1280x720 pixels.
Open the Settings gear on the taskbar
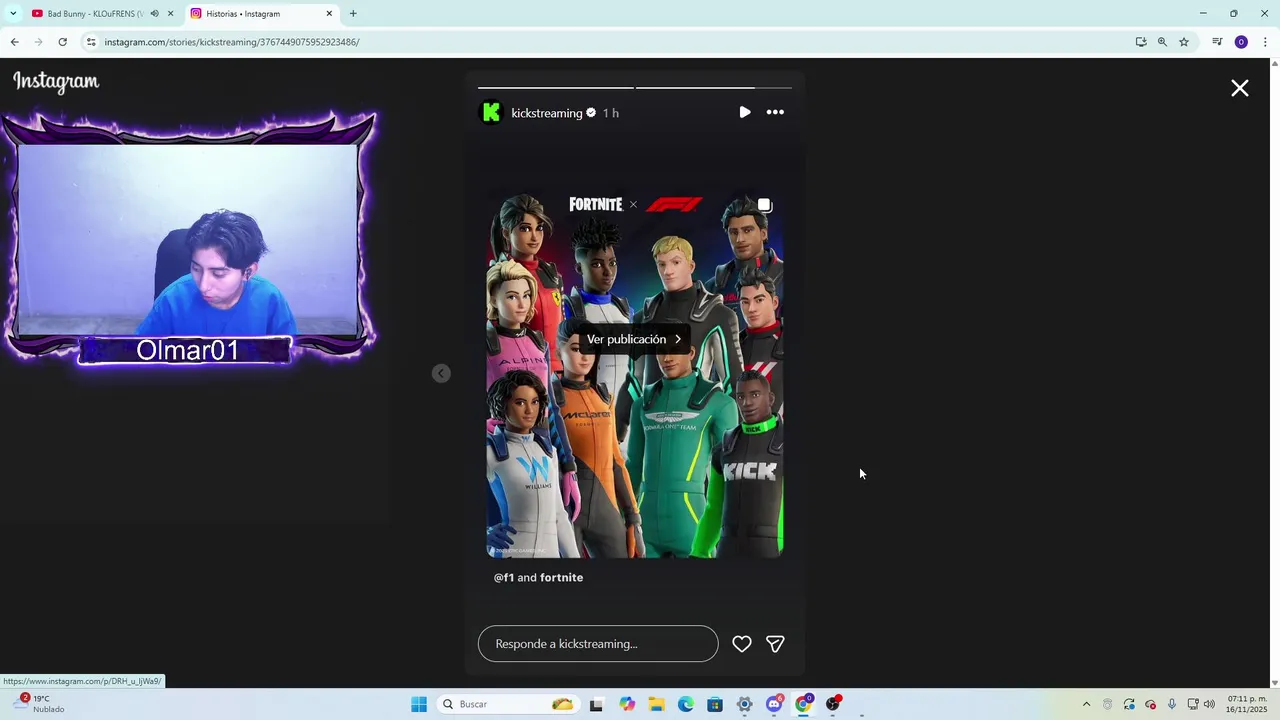point(745,705)
